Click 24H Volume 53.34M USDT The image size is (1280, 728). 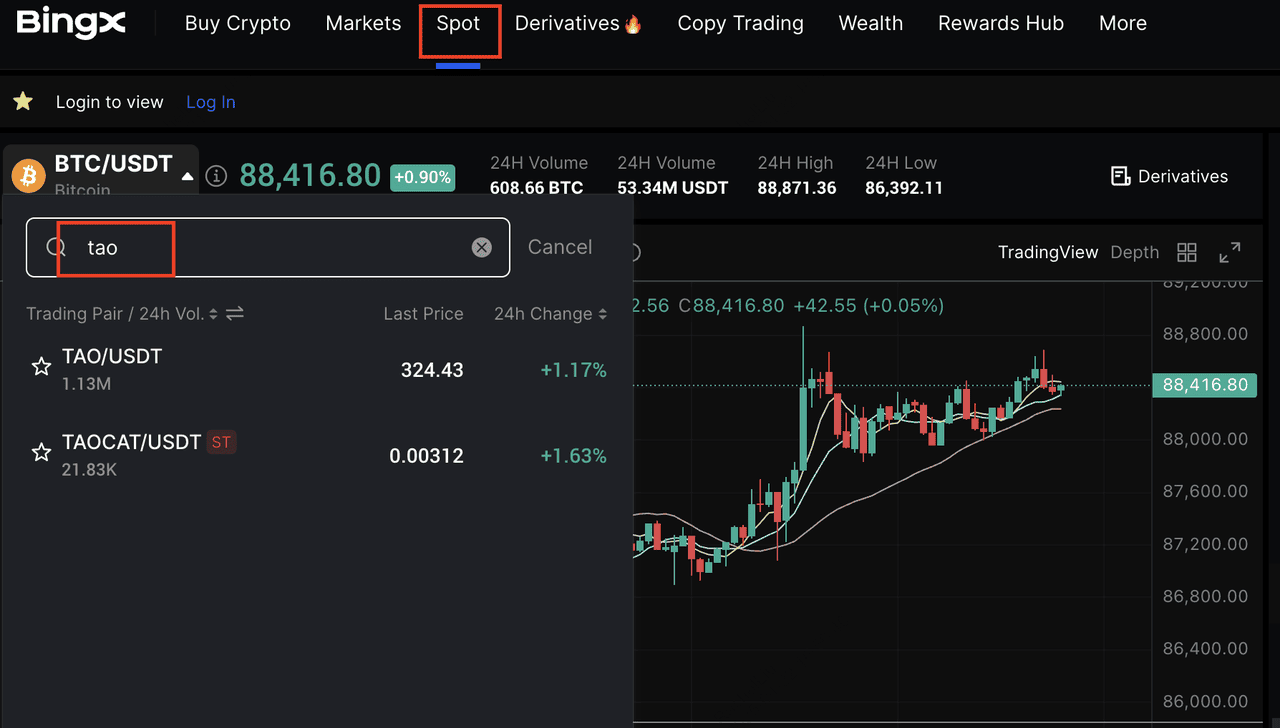coord(672,188)
